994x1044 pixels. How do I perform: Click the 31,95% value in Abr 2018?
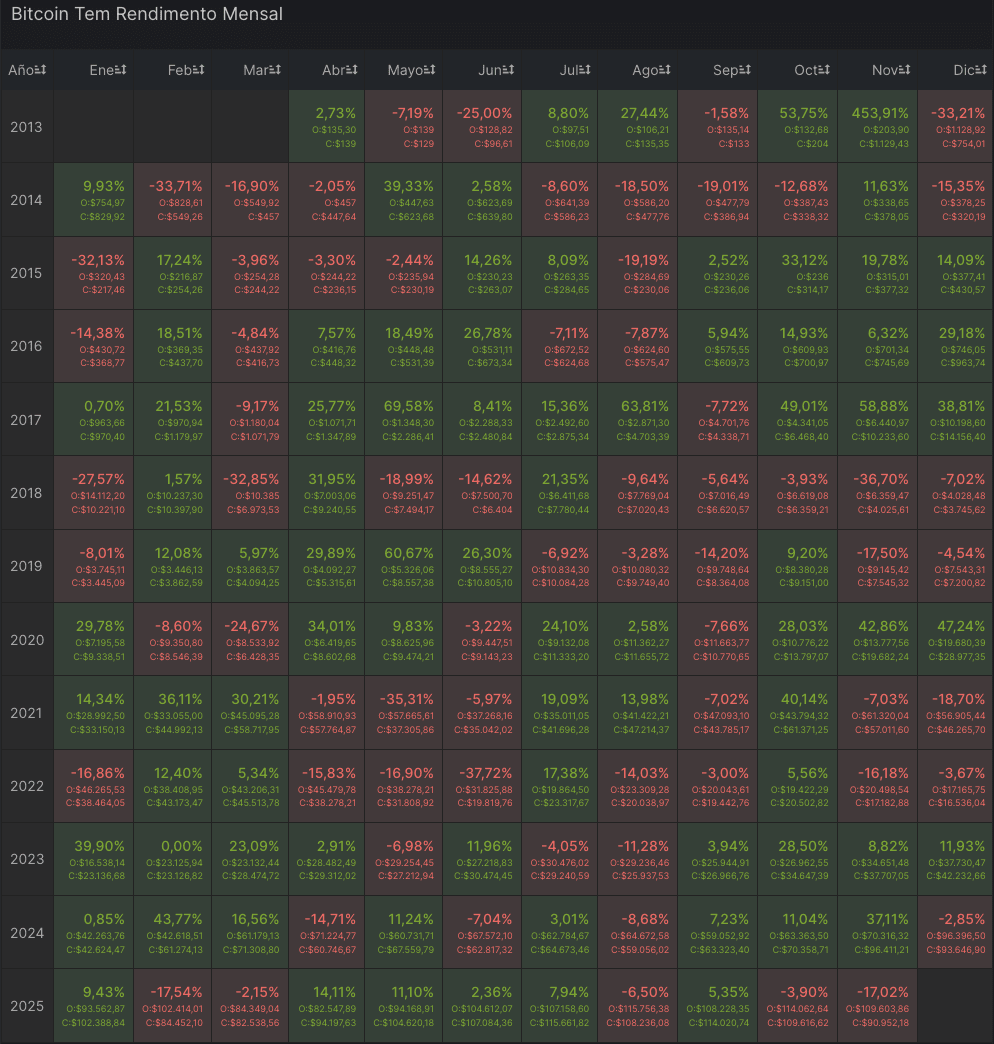(332, 479)
